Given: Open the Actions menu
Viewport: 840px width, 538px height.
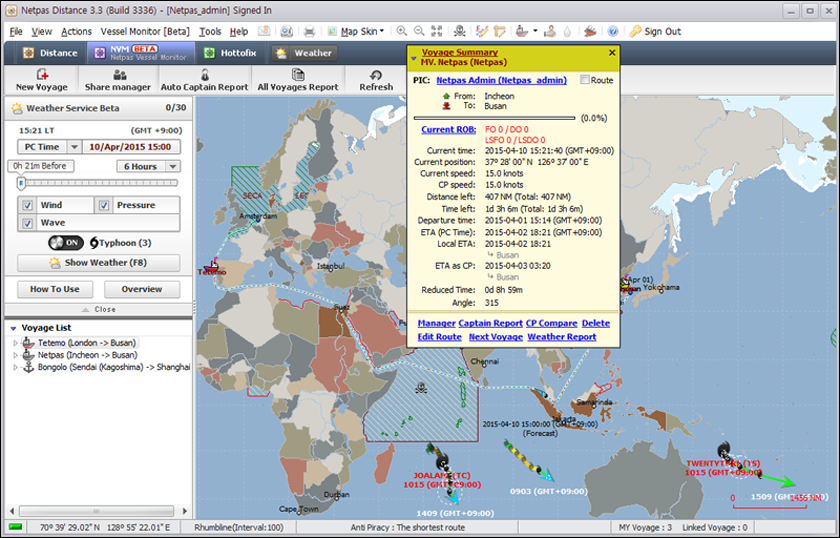Looking at the screenshot, I should [76, 32].
